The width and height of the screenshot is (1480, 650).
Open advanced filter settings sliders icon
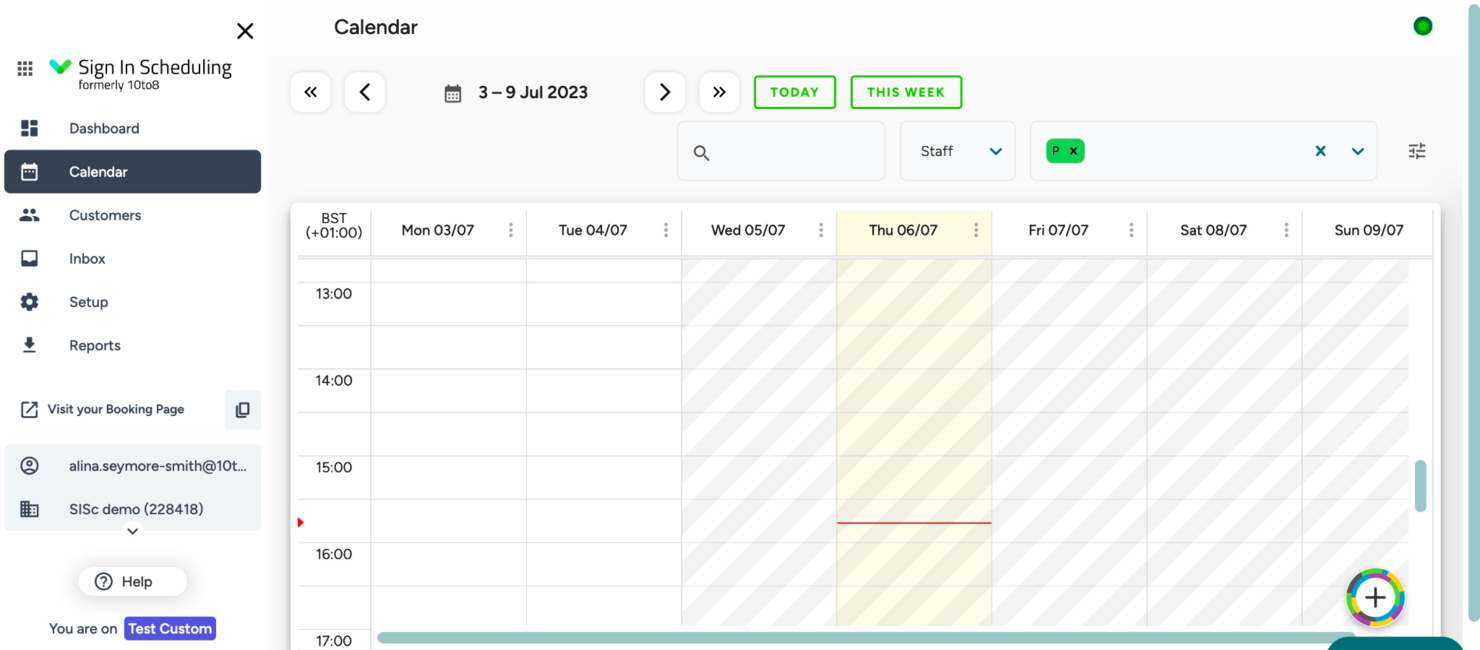point(1416,150)
